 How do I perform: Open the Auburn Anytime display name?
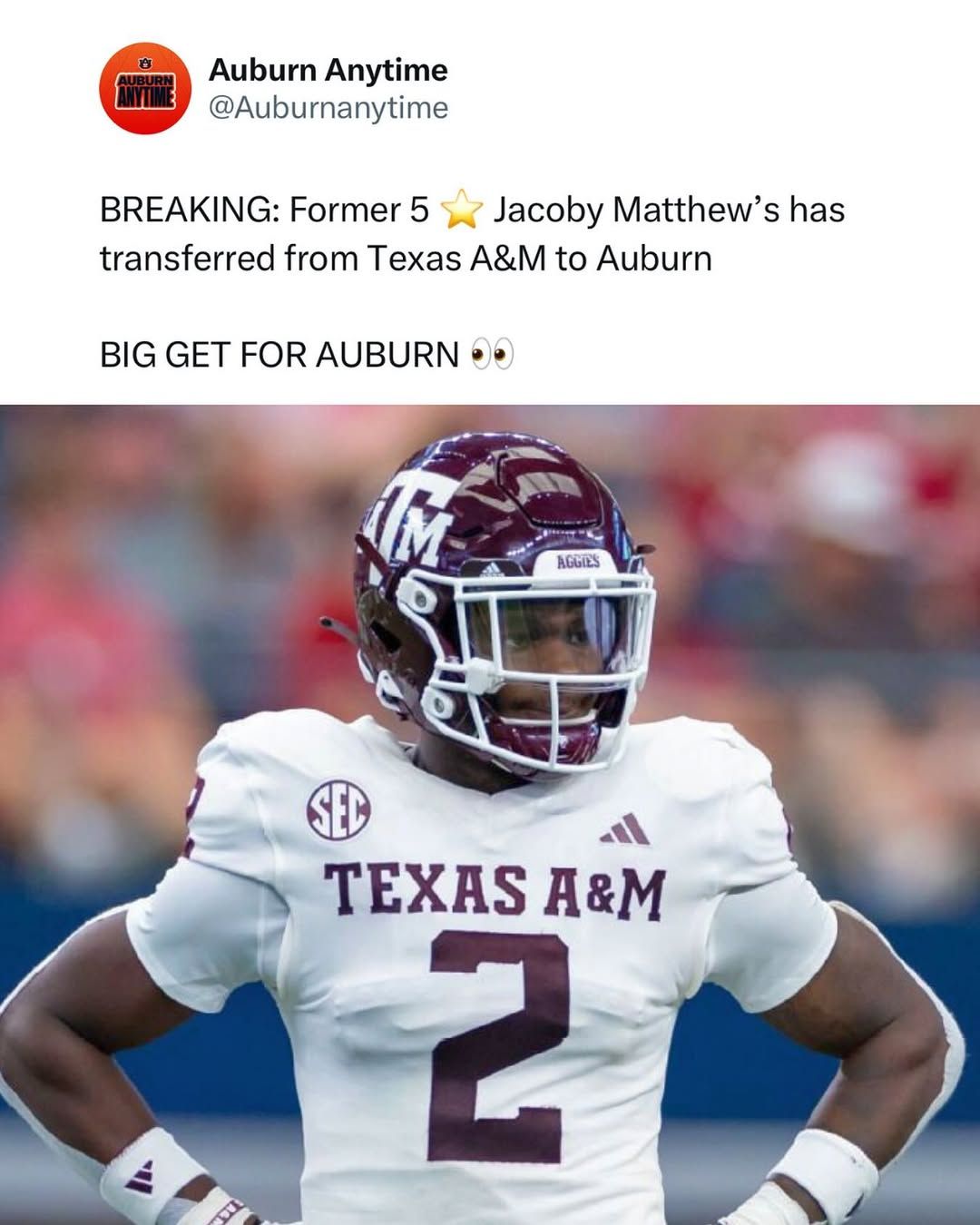(328, 70)
